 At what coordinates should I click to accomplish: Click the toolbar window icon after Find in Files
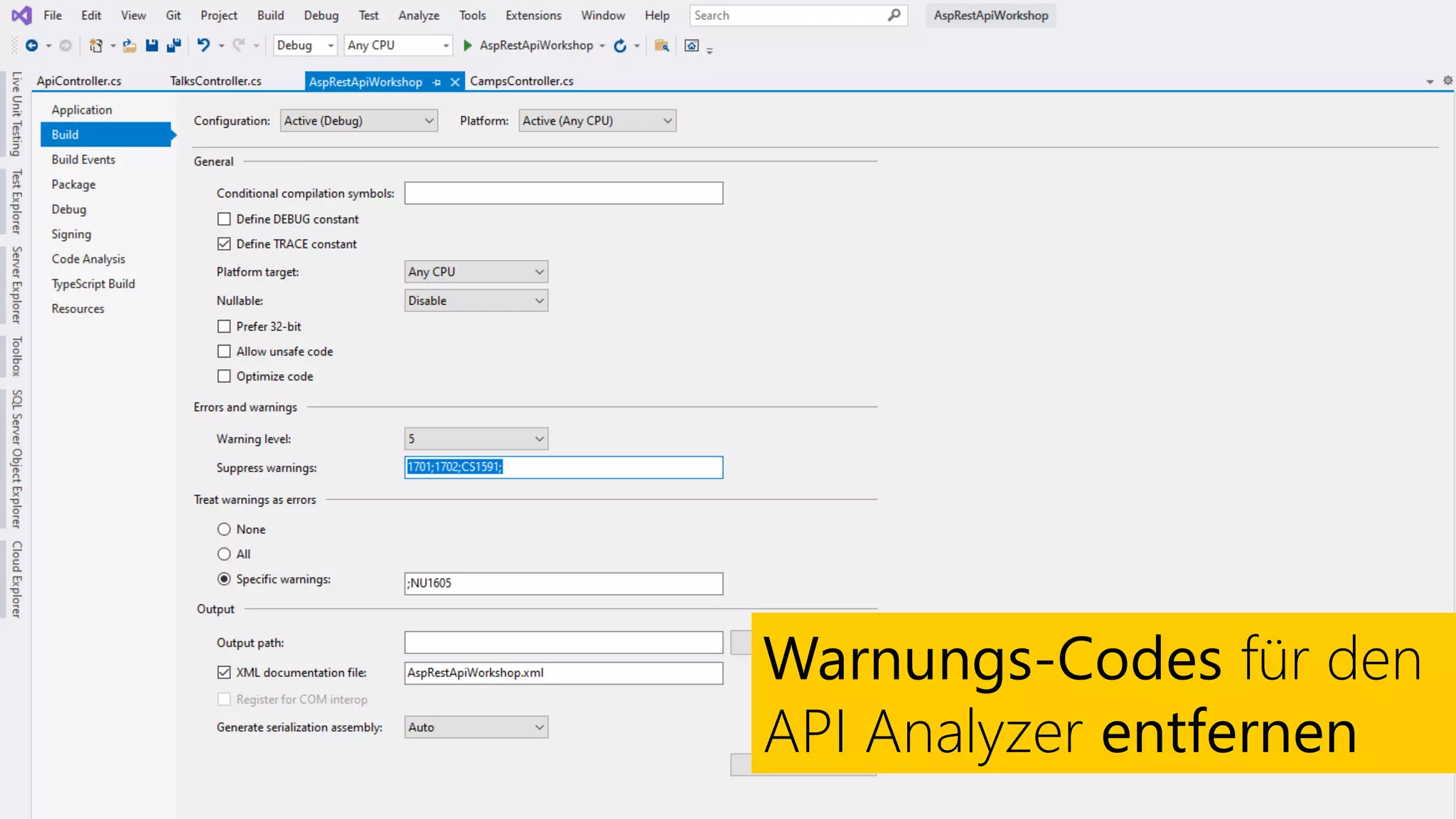pos(691,45)
